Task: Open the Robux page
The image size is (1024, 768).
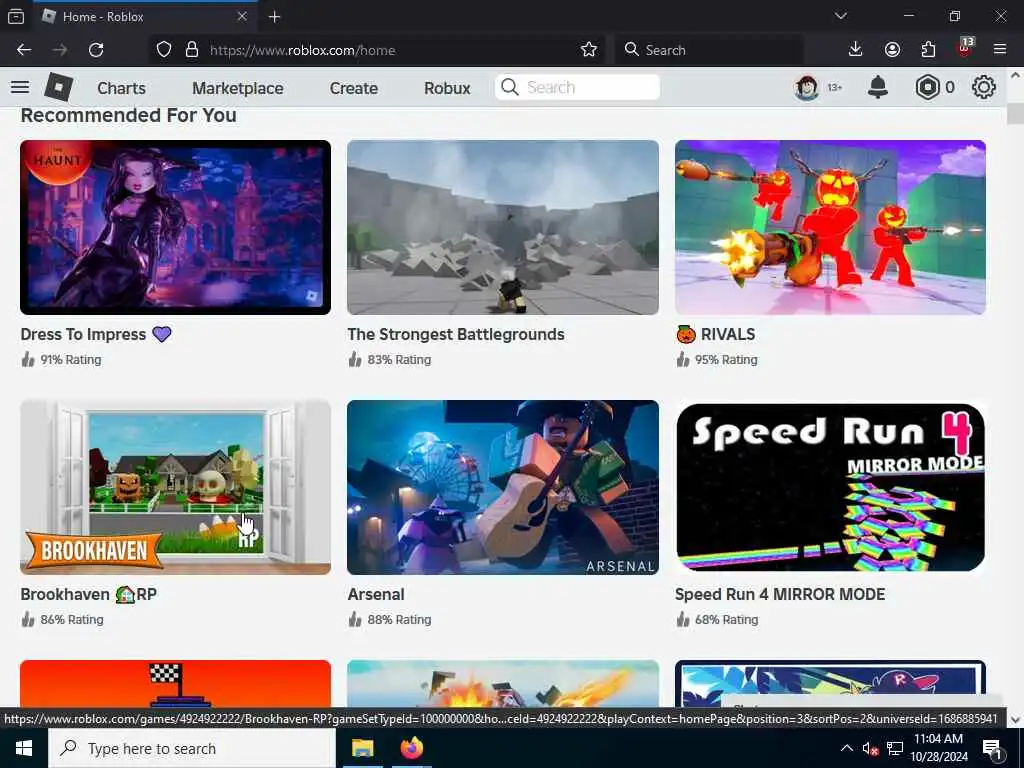Action: point(447,88)
